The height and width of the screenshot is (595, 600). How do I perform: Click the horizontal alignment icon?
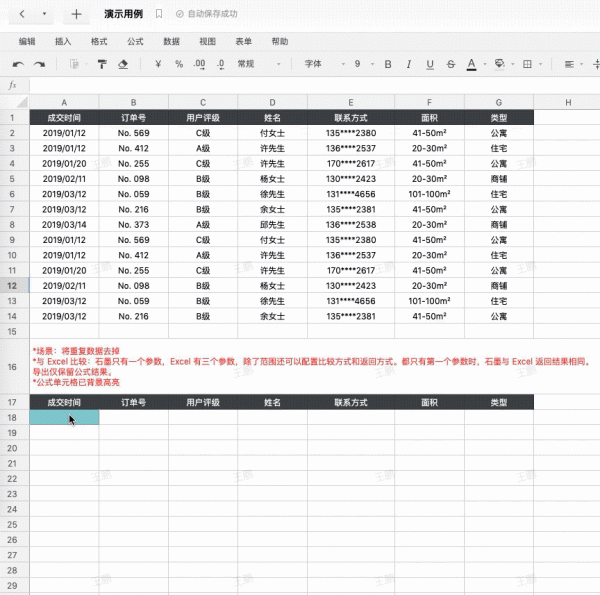569,64
